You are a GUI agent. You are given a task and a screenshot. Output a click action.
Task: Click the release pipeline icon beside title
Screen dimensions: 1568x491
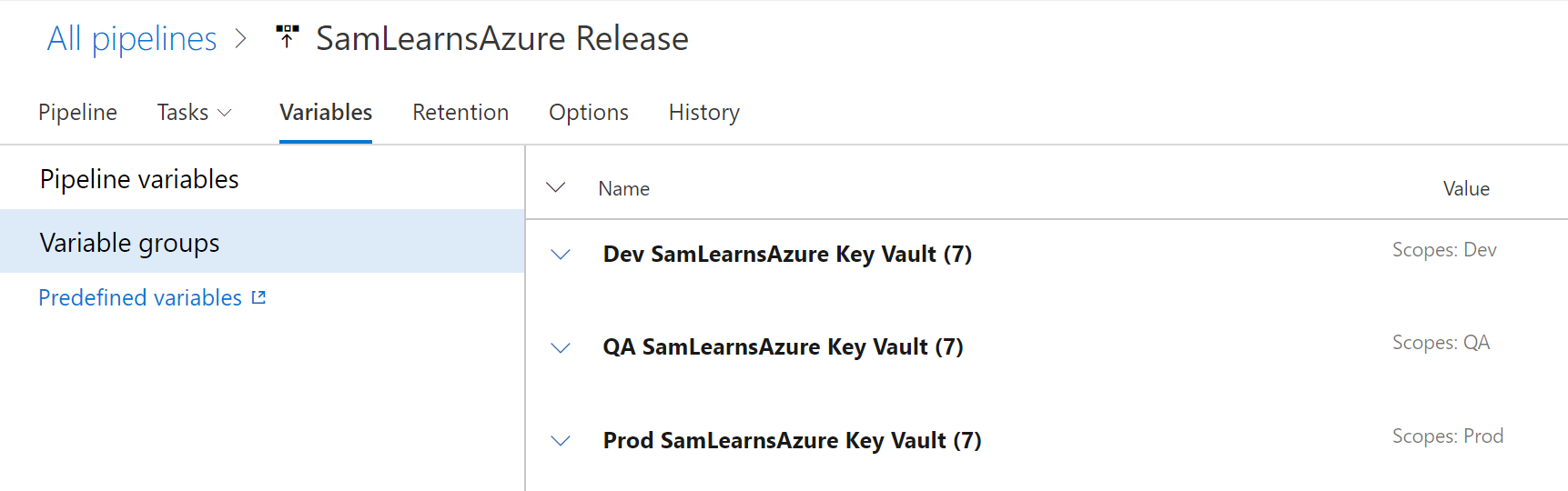287,37
